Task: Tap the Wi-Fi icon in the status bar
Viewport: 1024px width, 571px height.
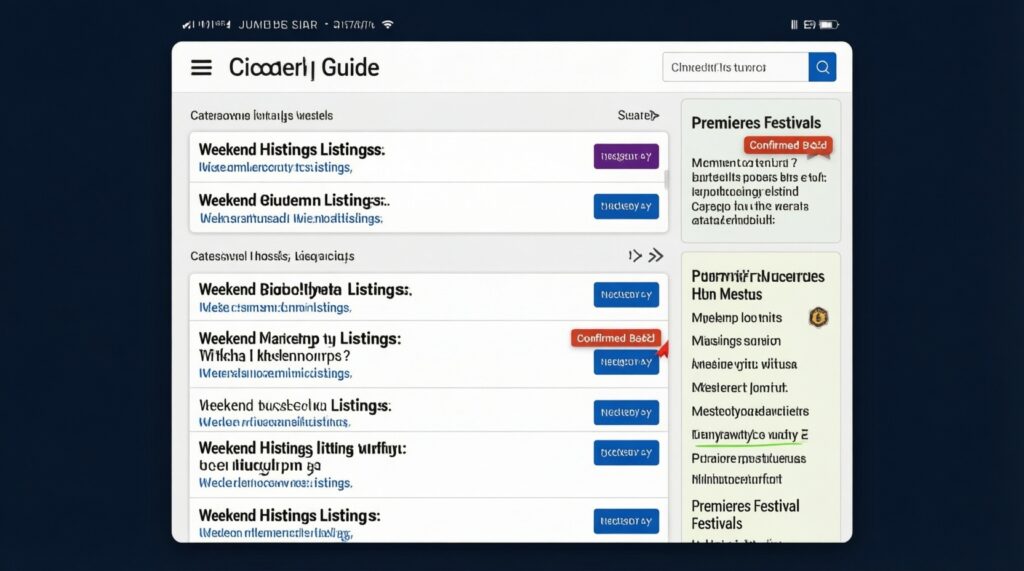Action: (x=388, y=24)
